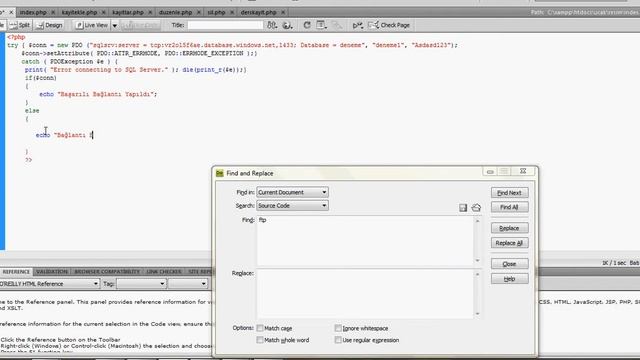Open the Reference panel tab
This screenshot has height=360, width=640.
pos(16,272)
